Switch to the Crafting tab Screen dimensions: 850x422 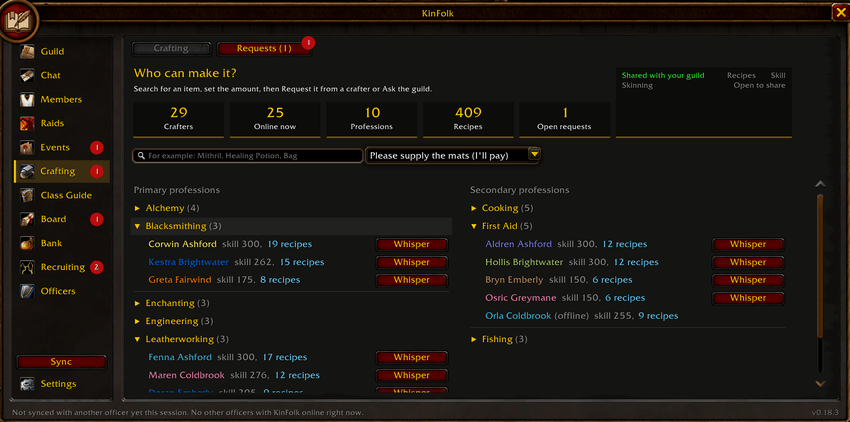click(x=171, y=48)
